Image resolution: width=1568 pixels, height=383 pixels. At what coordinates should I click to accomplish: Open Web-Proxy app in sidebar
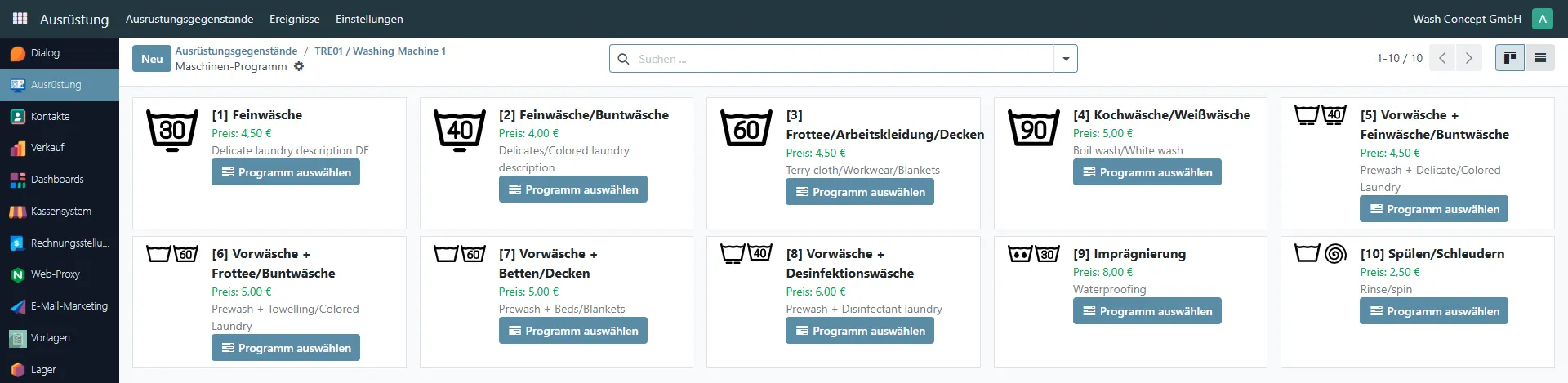[55, 274]
